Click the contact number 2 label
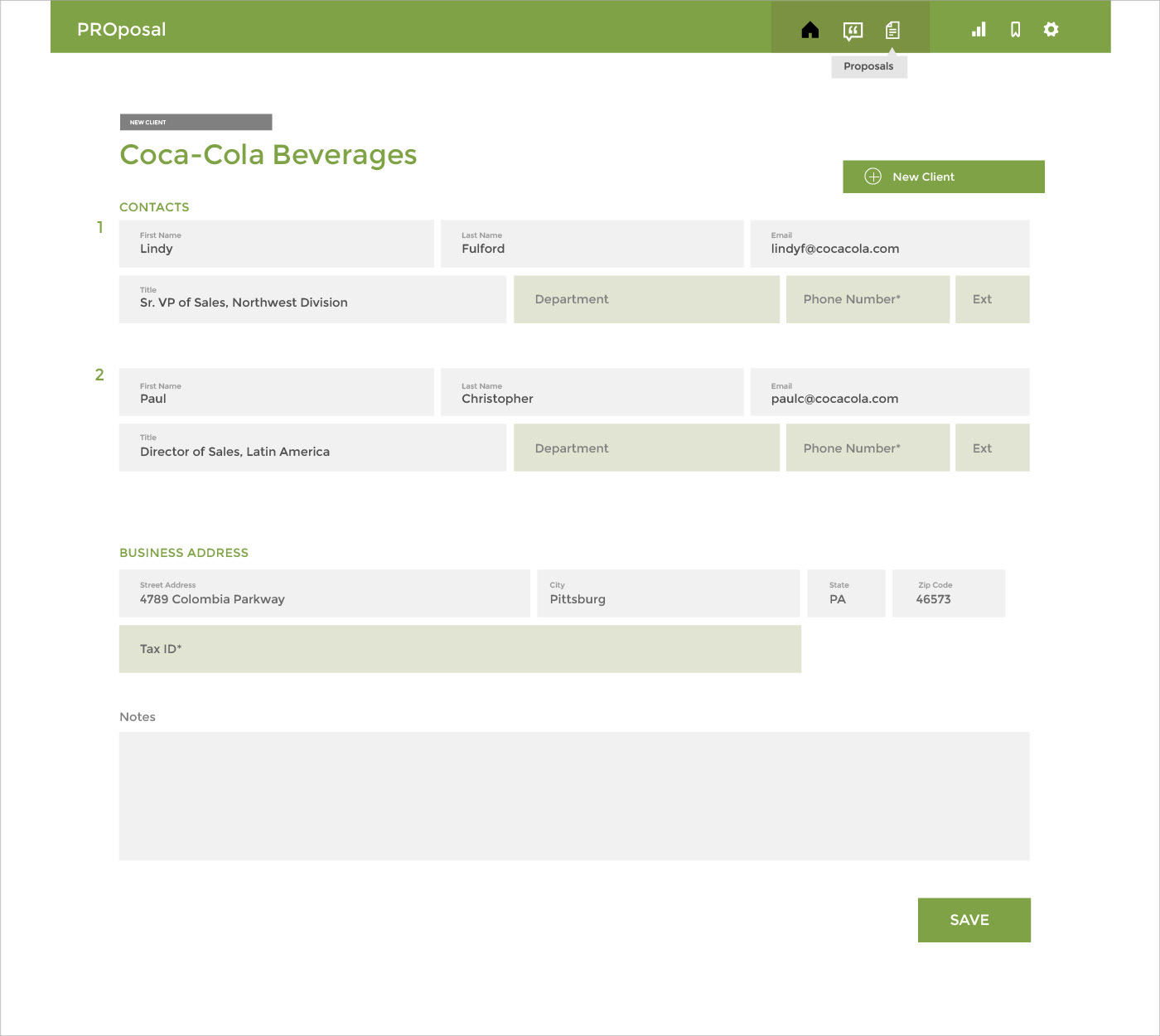The image size is (1160, 1036). point(99,375)
